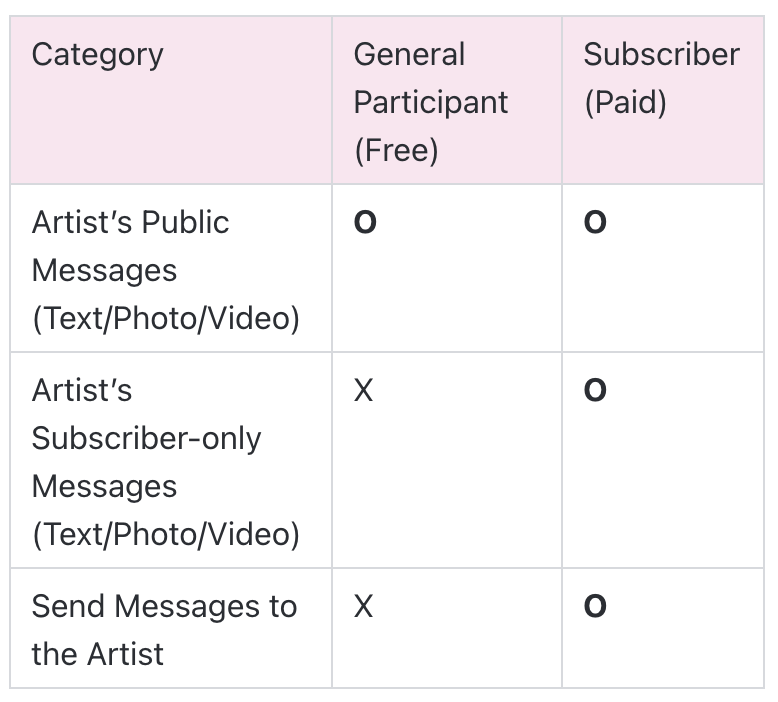The width and height of the screenshot is (778, 702).
Task: Click the word Participant in the header
Action: pyautogui.click(x=431, y=103)
